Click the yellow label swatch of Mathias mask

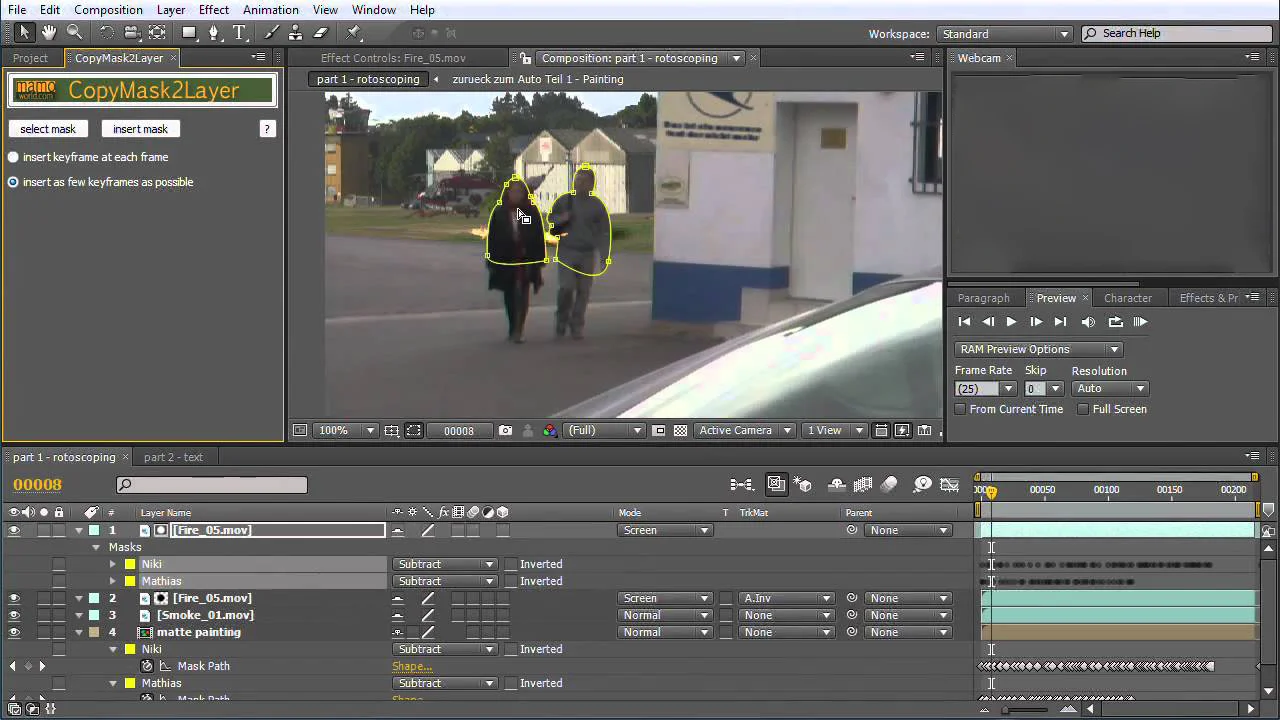(130, 581)
